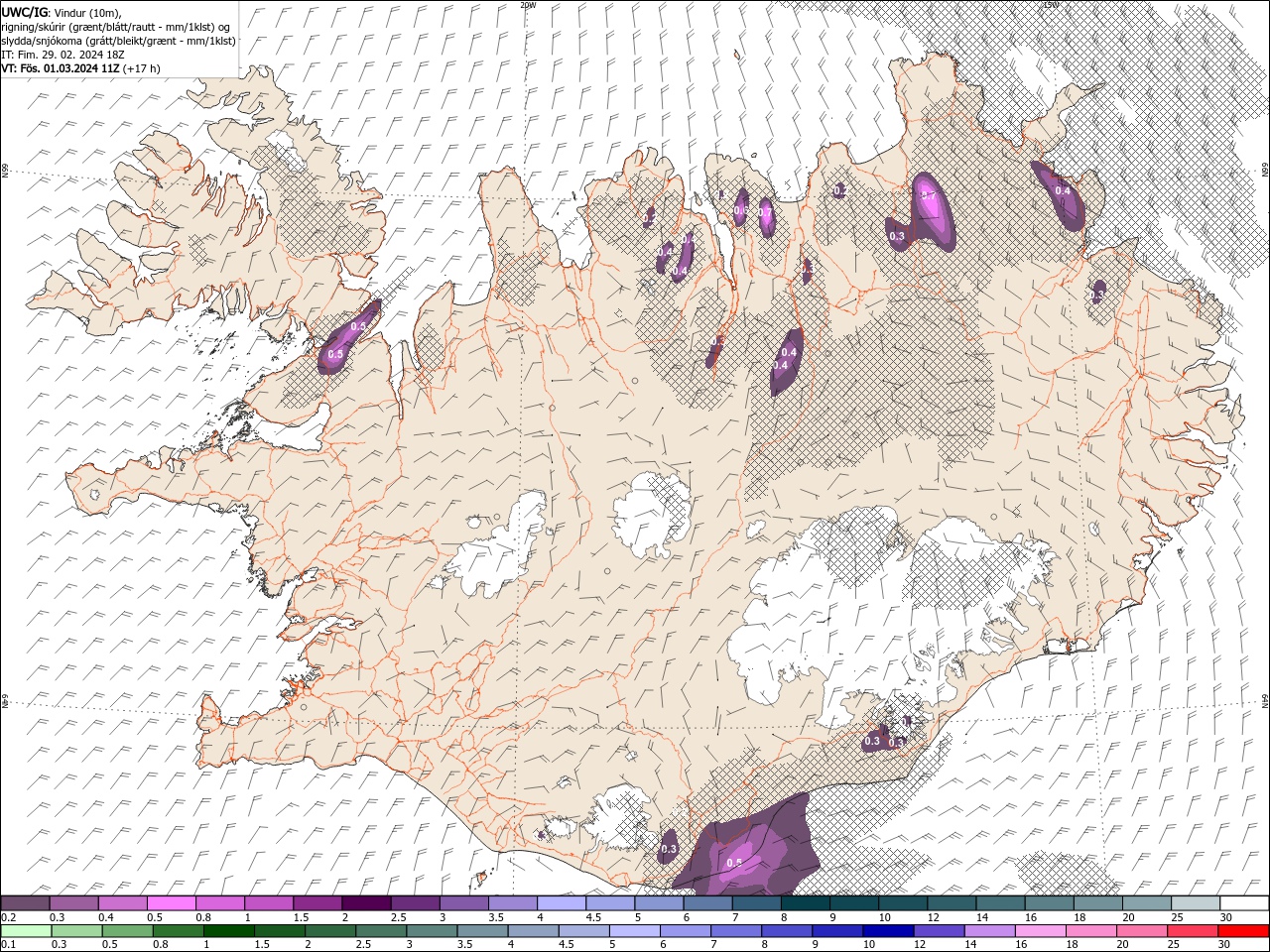Select the white 30 snow legend swatch

point(1243,903)
